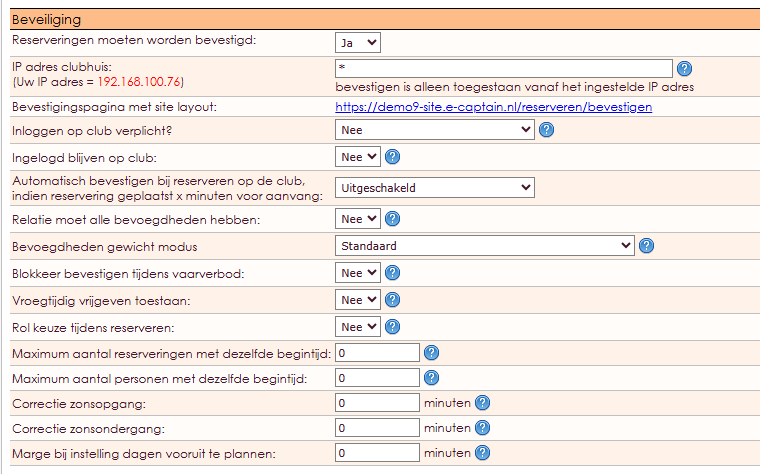Open help for Correctie zonsopgang
Image resolution: width=768 pixels, height=474 pixels.
482,403
